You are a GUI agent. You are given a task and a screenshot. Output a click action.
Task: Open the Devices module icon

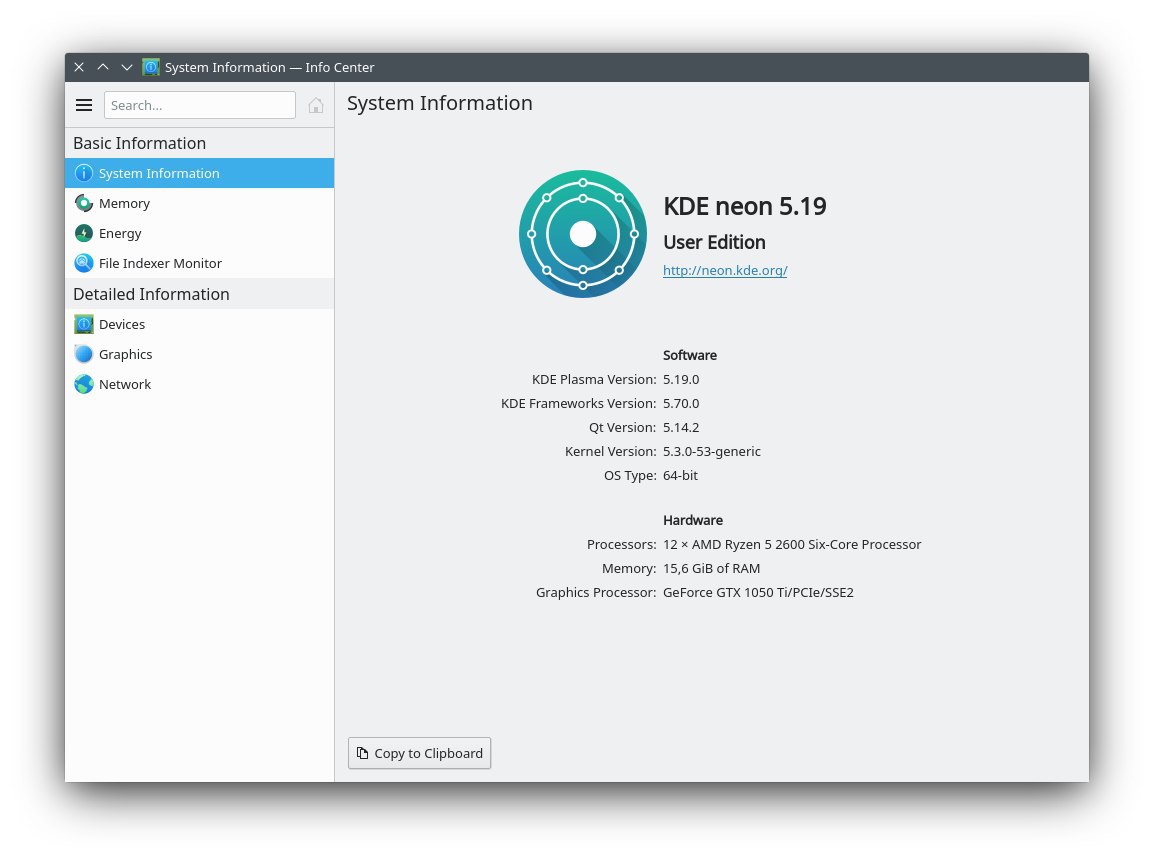(x=84, y=324)
